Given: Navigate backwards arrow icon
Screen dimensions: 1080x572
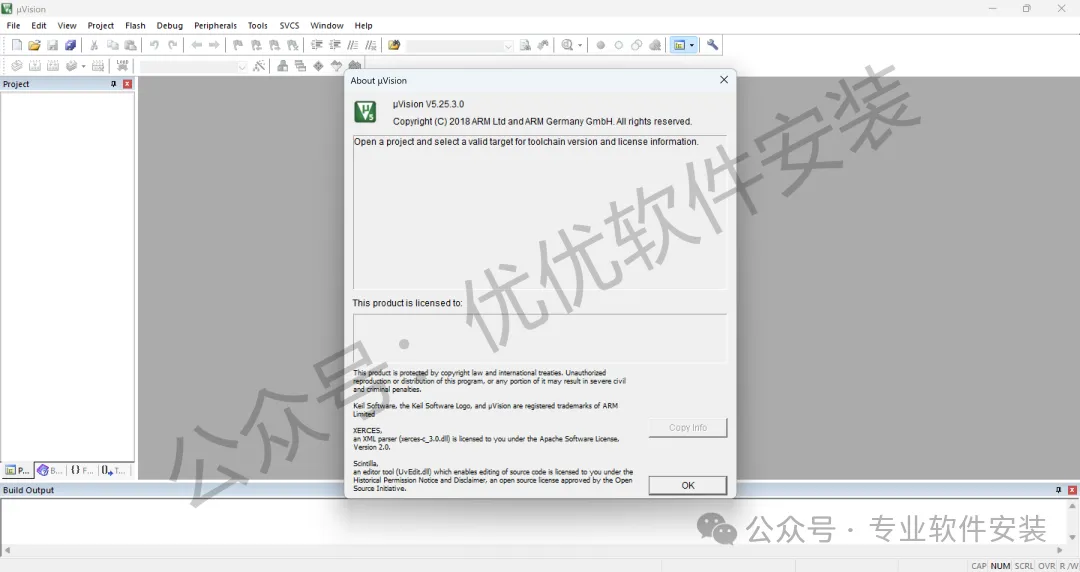Looking at the screenshot, I should 196,45.
